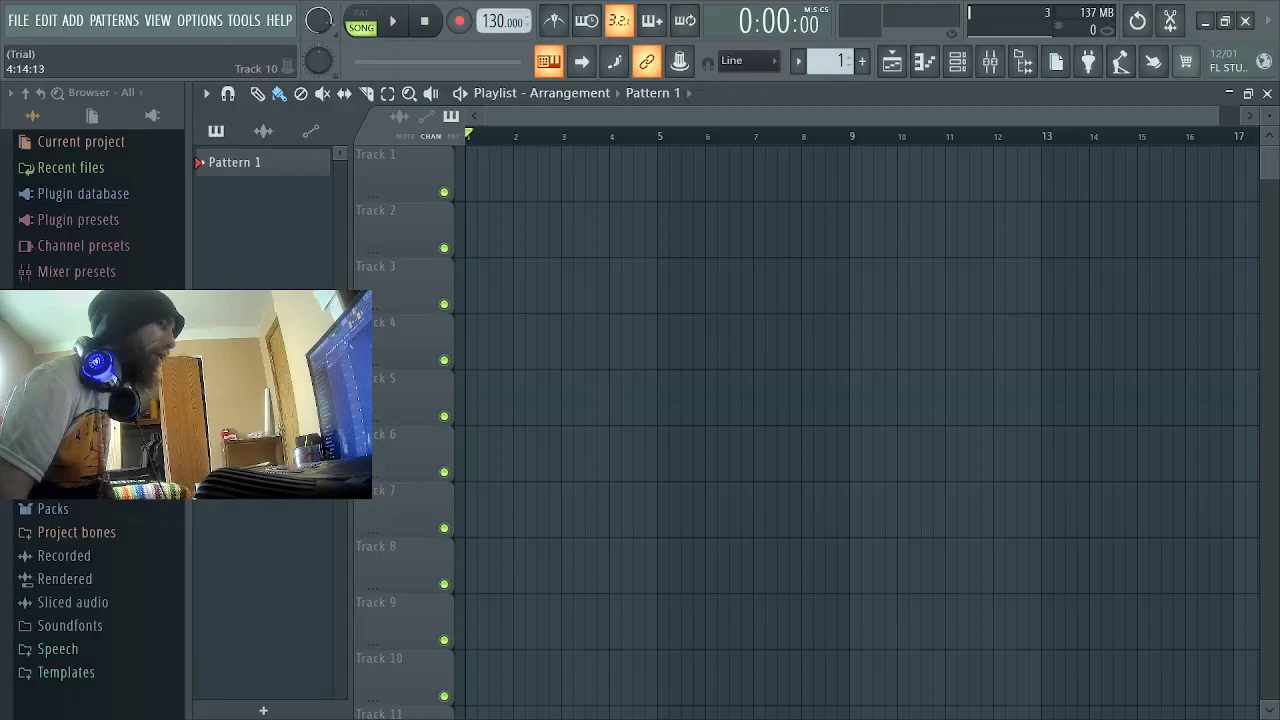Open the Playlist view icon
Image resolution: width=1280 pixels, height=720 pixels.
(x=892, y=62)
